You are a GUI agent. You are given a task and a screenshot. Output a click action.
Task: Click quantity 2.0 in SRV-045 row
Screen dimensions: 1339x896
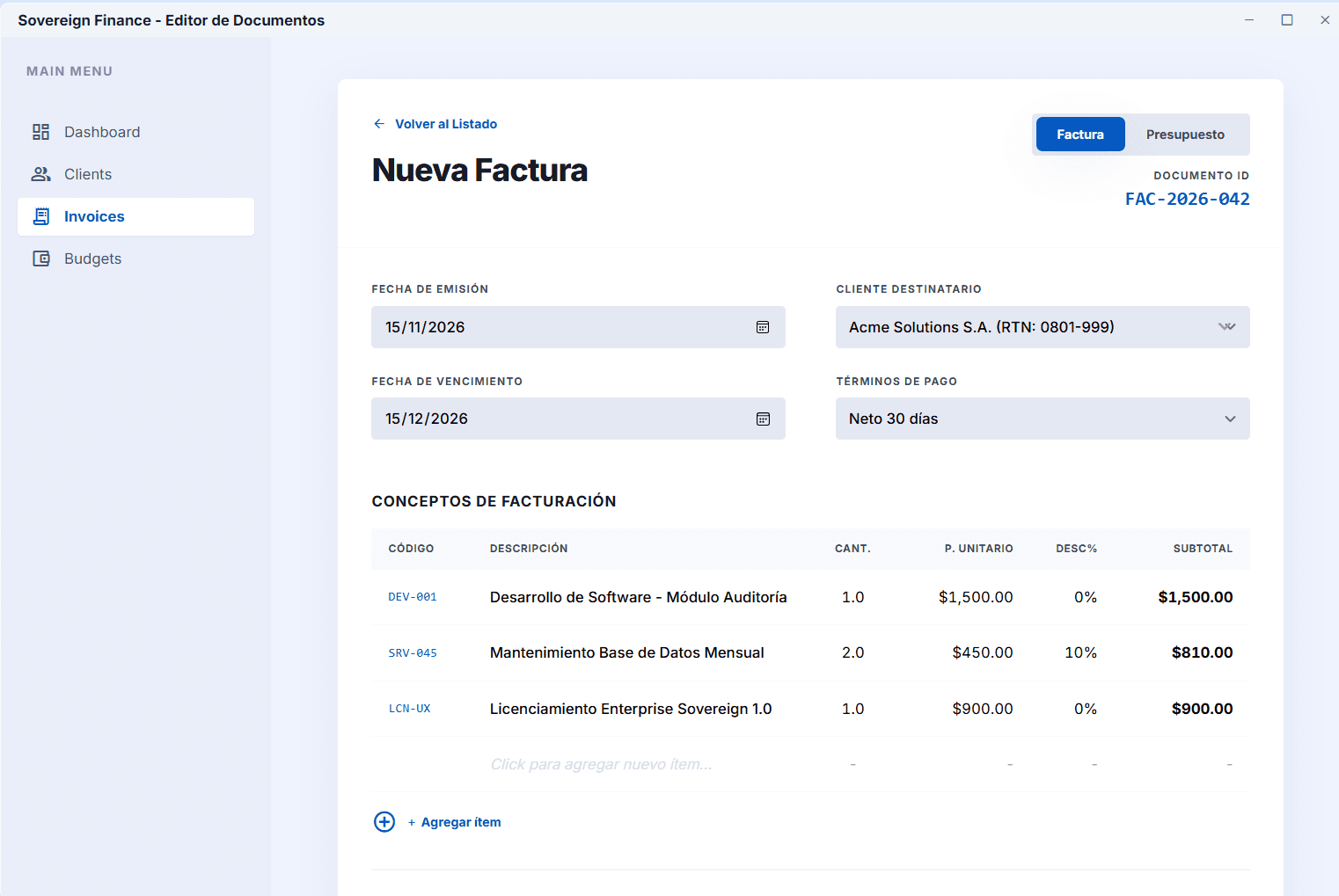[x=852, y=652]
